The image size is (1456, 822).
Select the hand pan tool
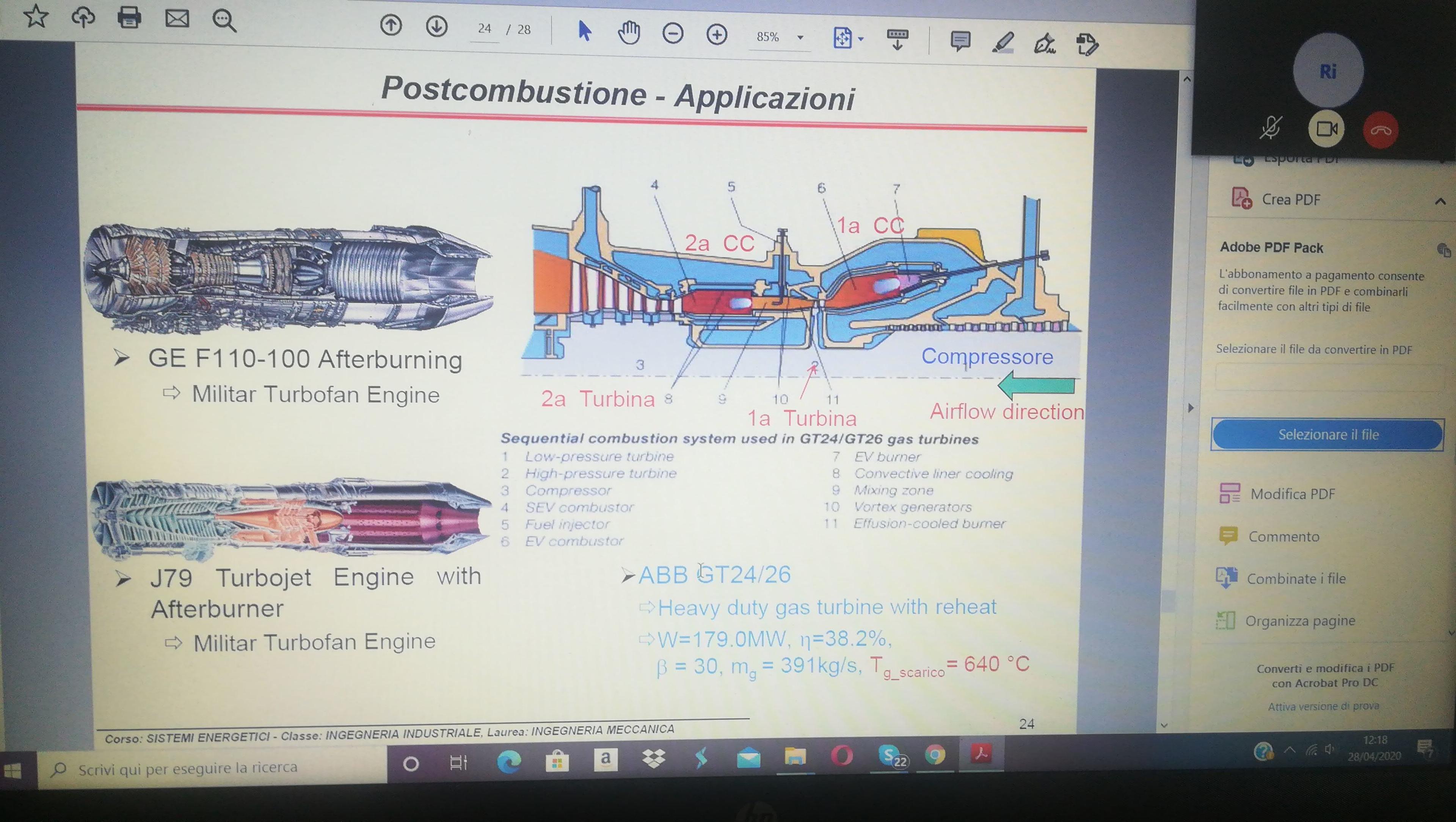tap(629, 33)
